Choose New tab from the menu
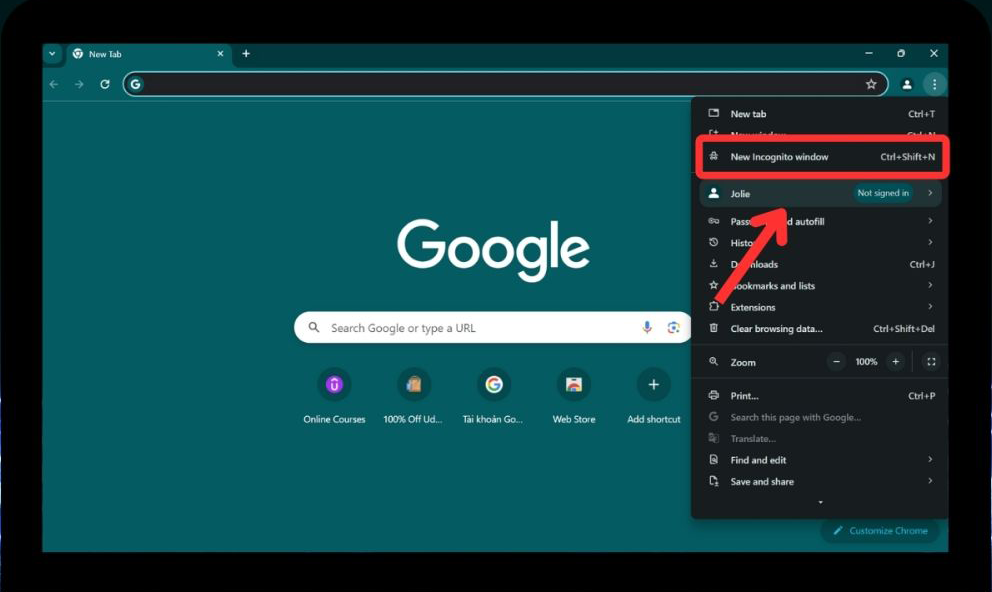The image size is (992, 592). (821, 114)
